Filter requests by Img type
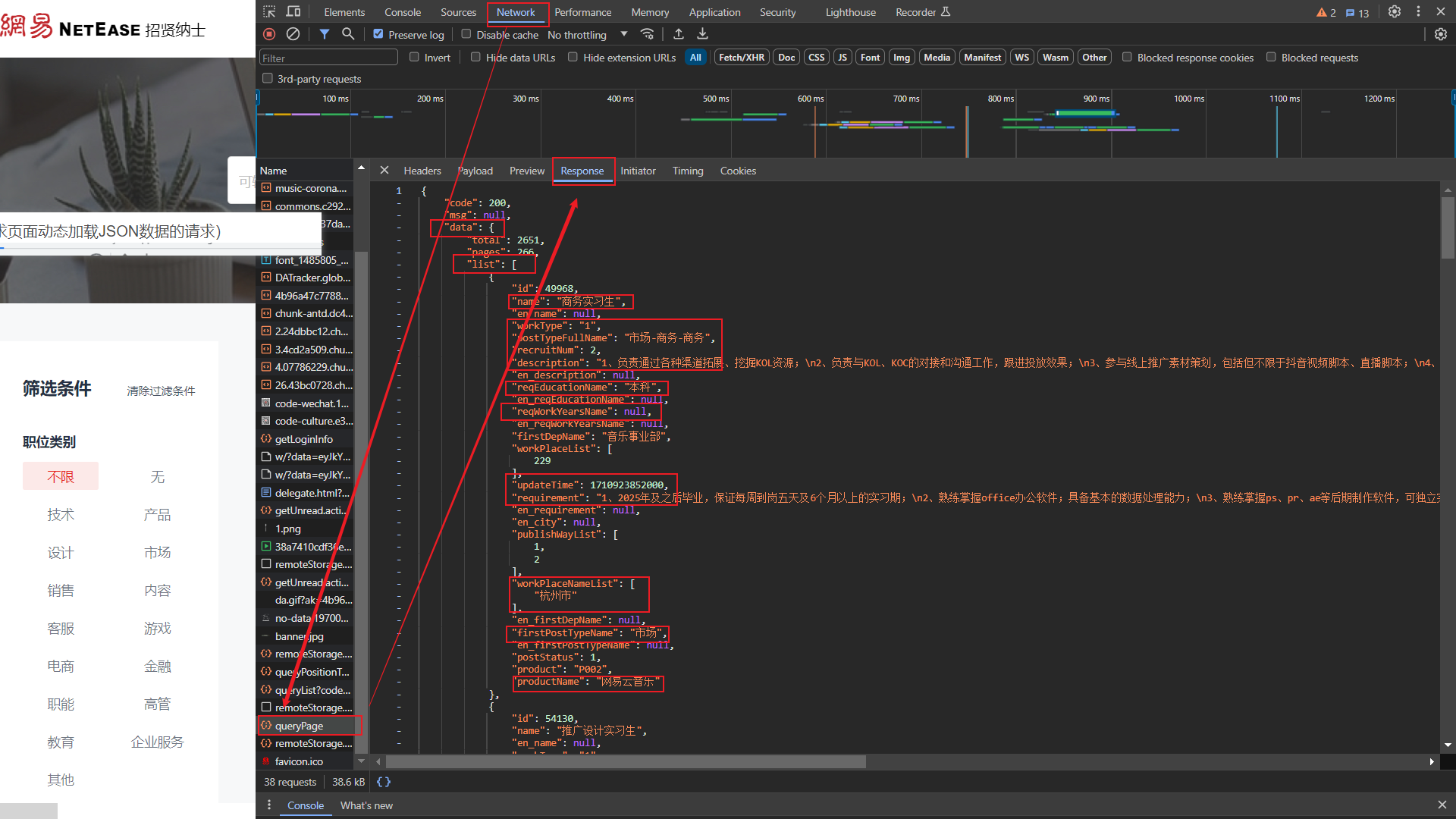The width and height of the screenshot is (1456, 819). (902, 58)
